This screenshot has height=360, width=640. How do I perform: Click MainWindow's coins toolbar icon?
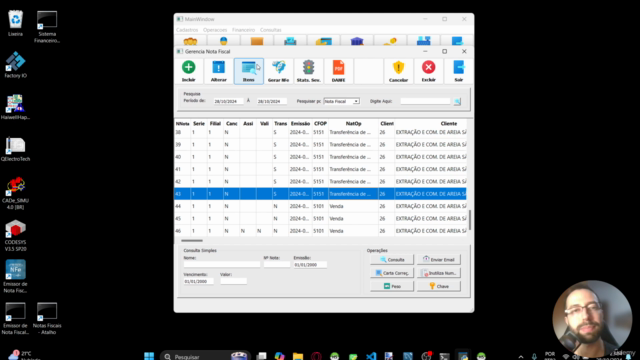390,41
